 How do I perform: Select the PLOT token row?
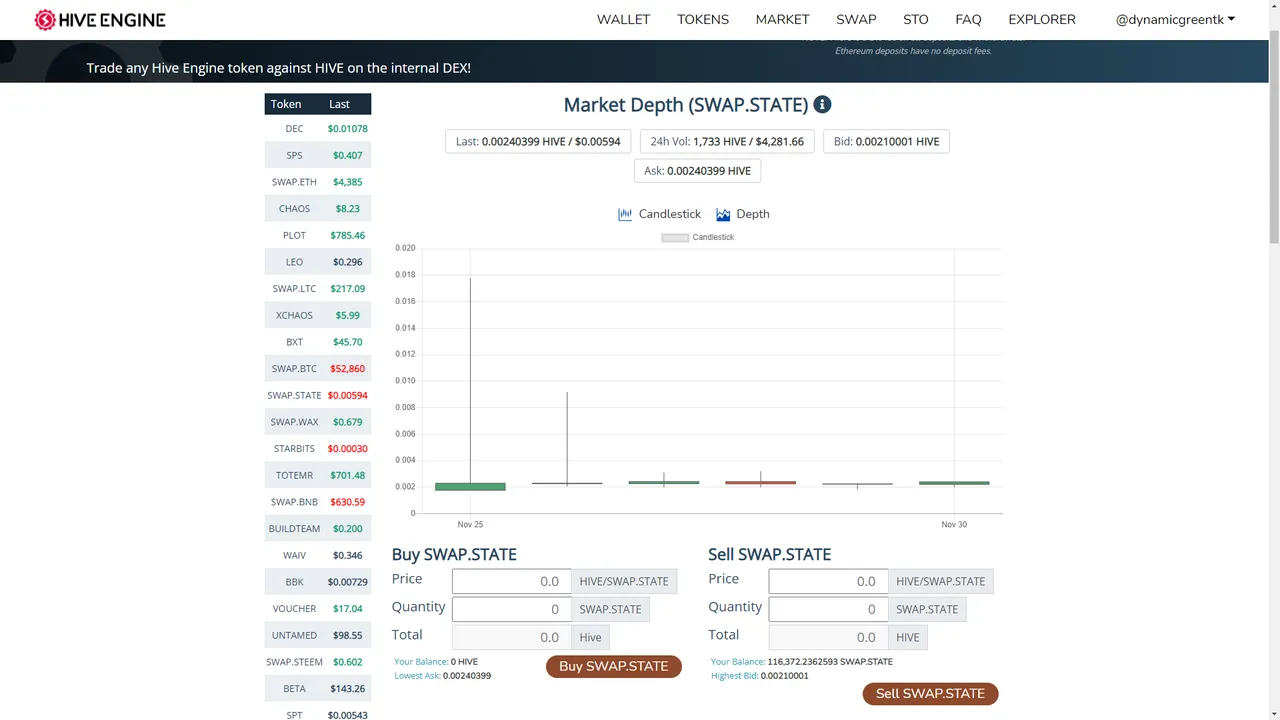[x=318, y=235]
